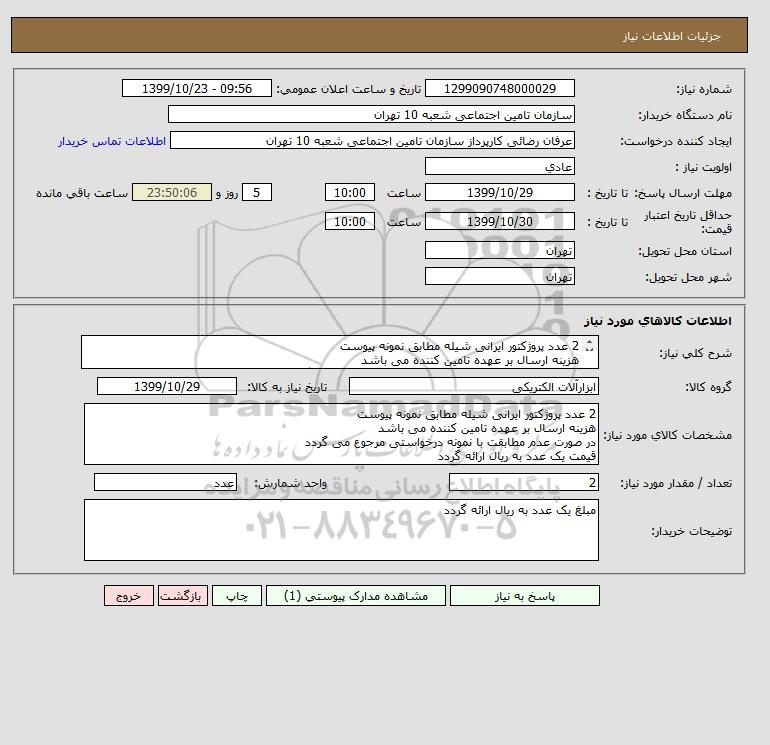This screenshot has width=770, height=745.
Task: Click the توضیحات خریدار label
Action: pyautogui.click(x=691, y=531)
